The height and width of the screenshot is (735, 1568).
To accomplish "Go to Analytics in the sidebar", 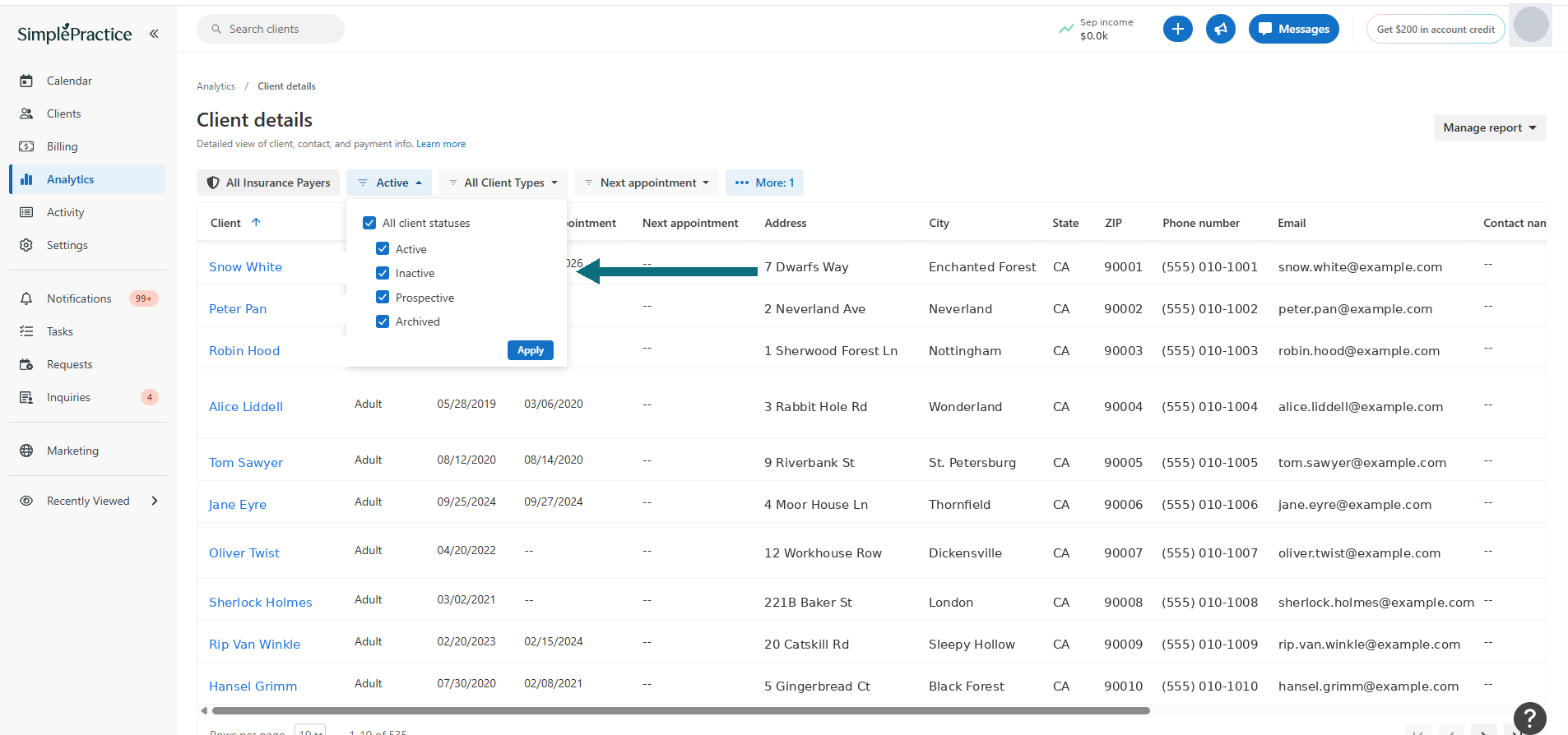I will (x=87, y=179).
